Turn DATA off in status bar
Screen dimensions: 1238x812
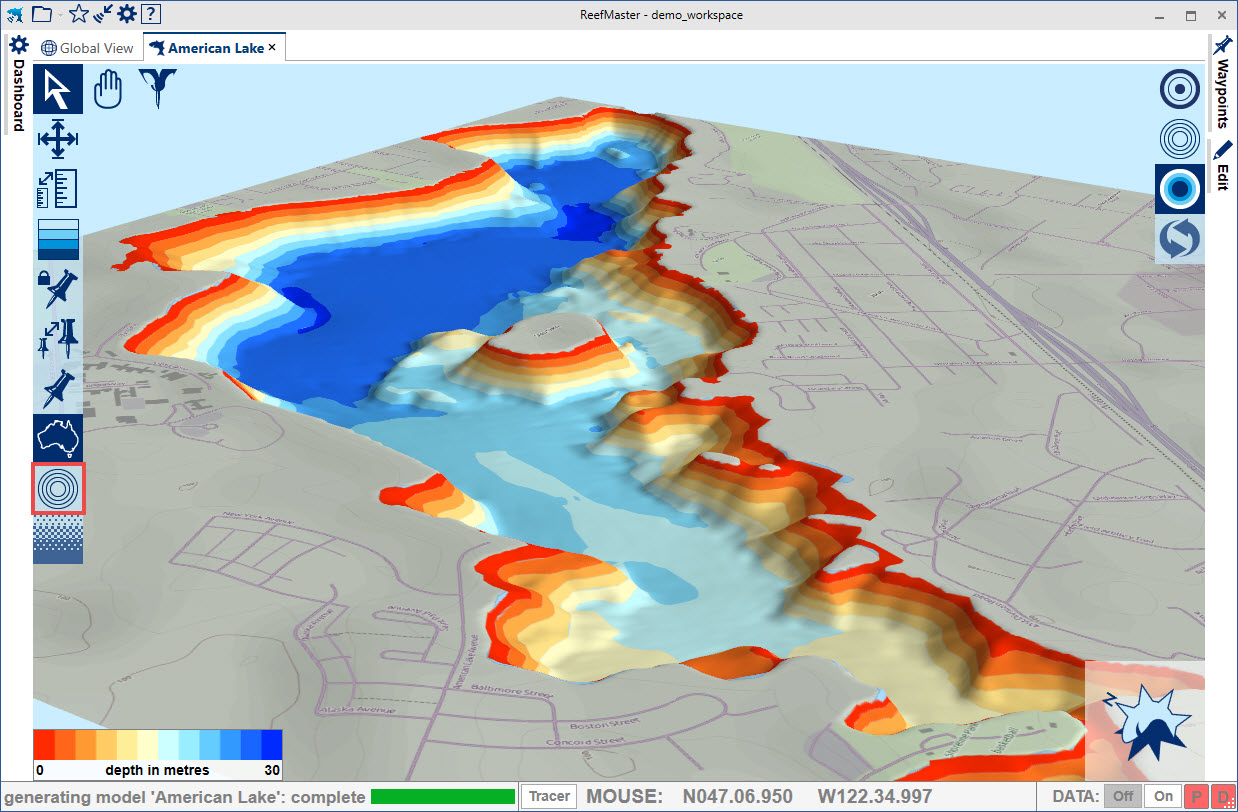coord(1124,797)
